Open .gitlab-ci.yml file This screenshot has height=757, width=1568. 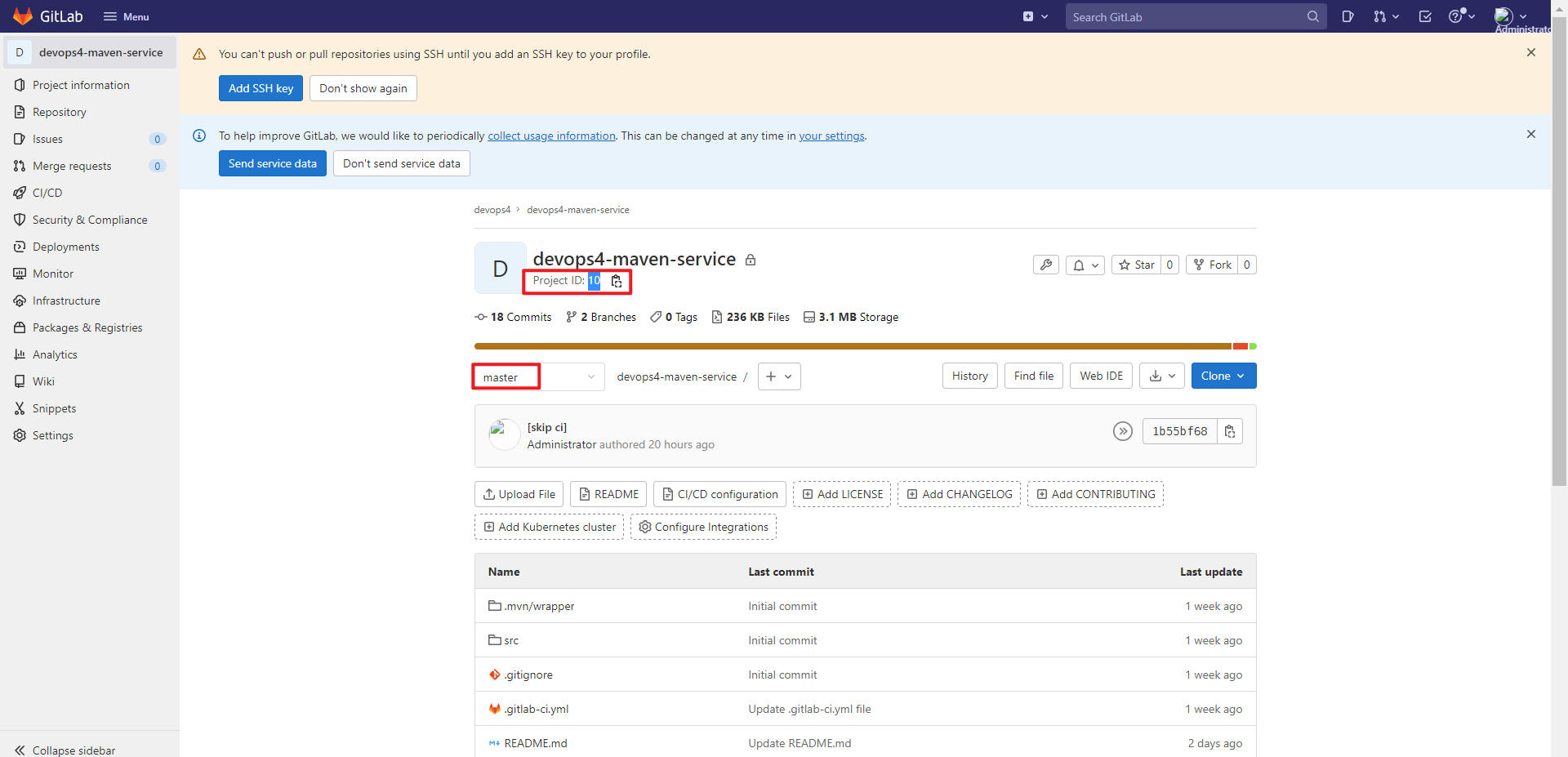pos(537,709)
